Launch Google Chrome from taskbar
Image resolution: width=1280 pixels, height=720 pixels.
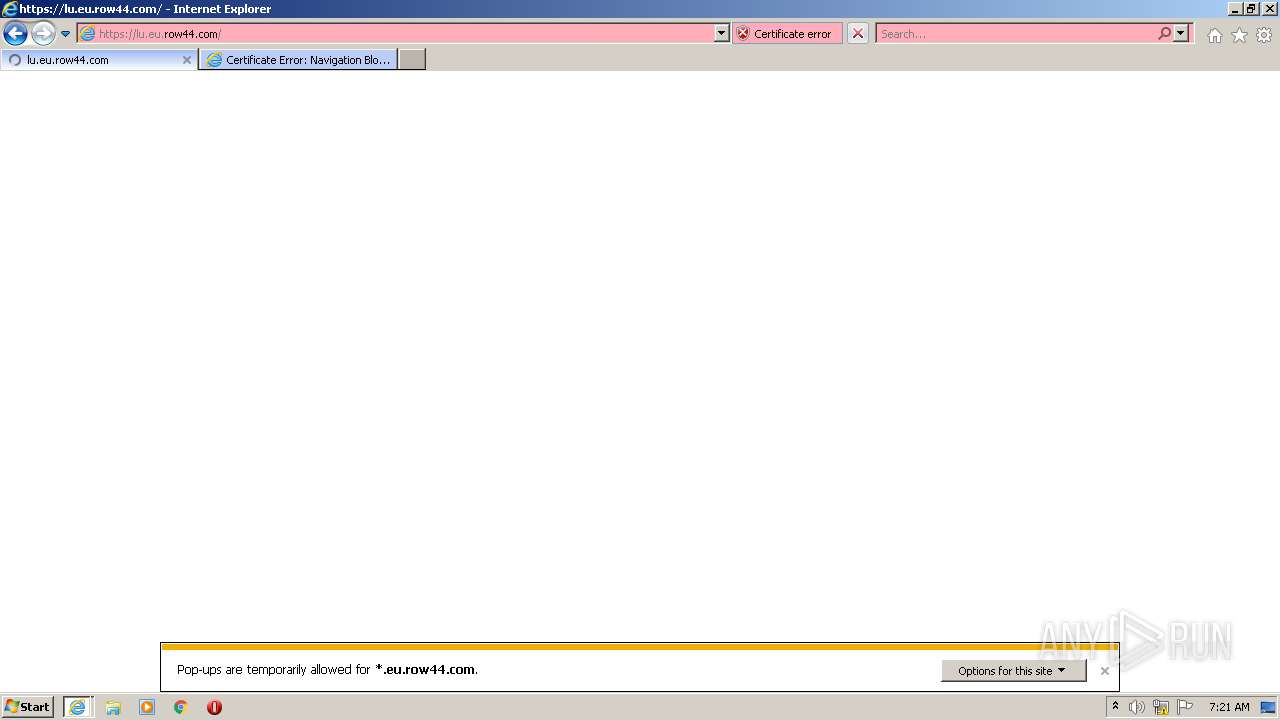point(181,707)
